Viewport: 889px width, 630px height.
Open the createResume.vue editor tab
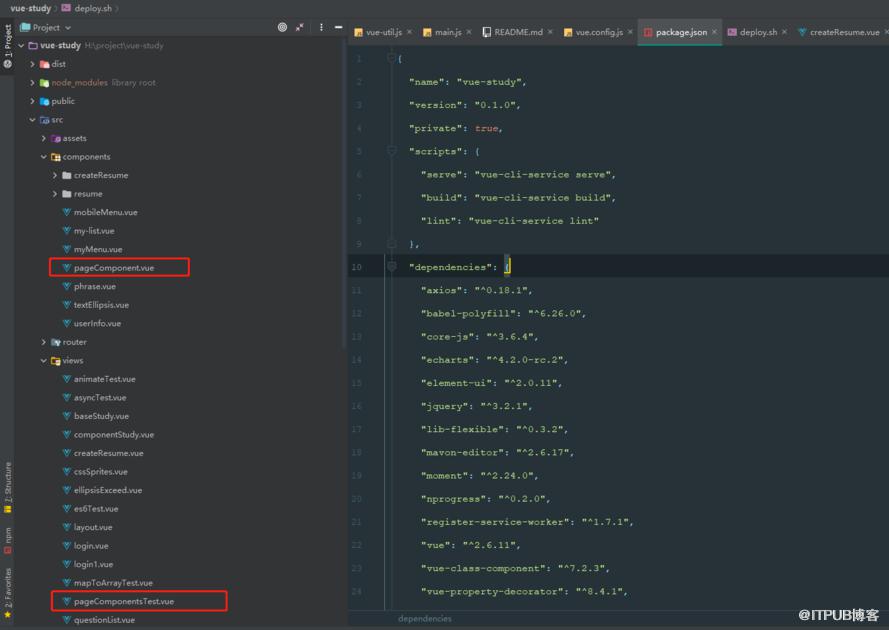(839, 32)
